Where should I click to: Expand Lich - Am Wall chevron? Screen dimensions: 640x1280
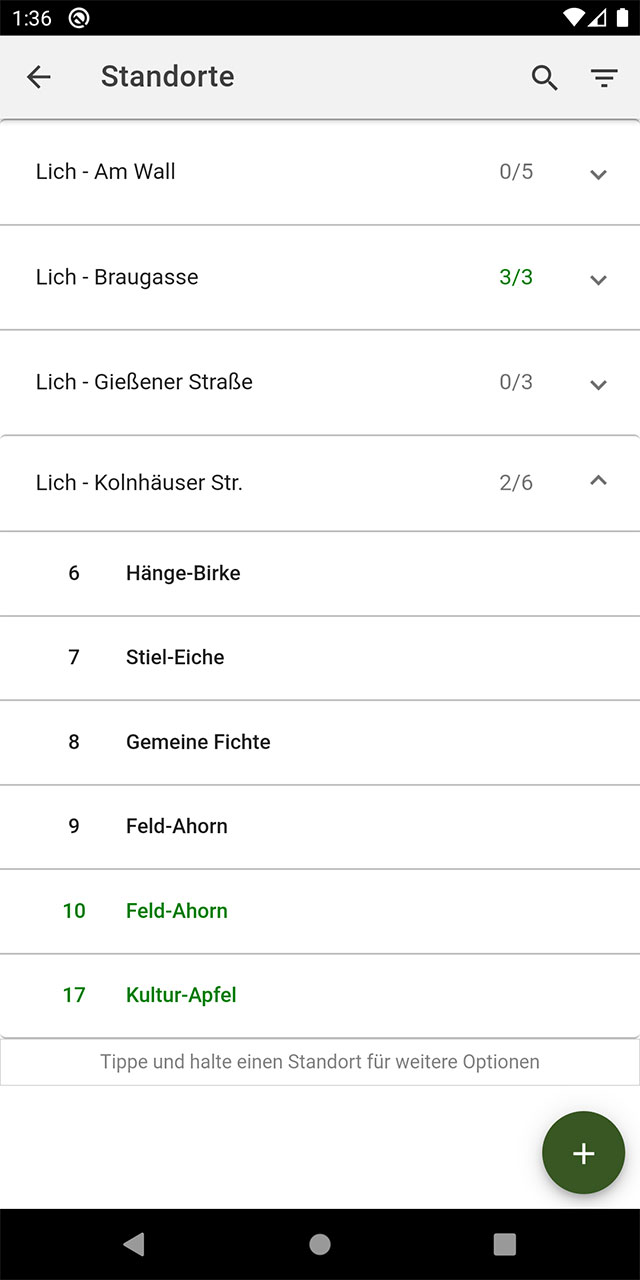click(599, 174)
